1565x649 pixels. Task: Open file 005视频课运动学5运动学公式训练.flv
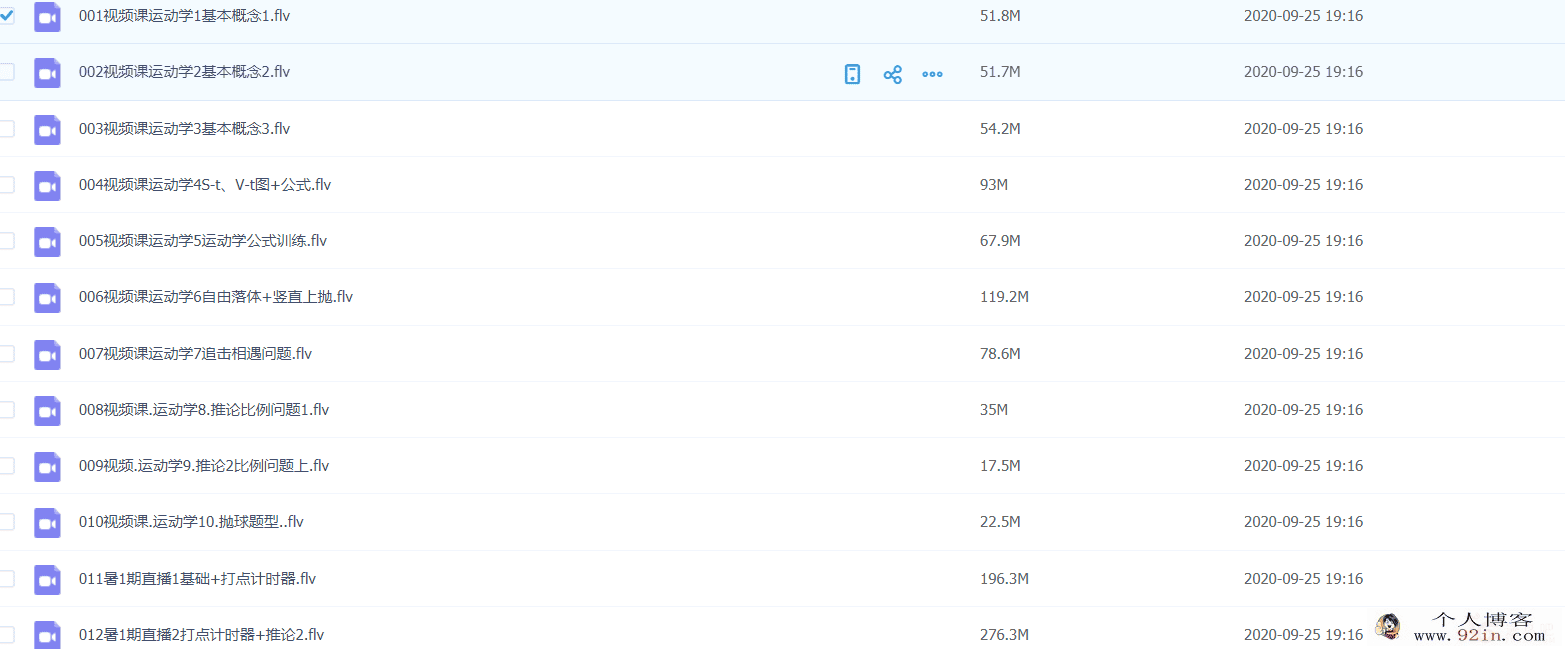coord(203,240)
